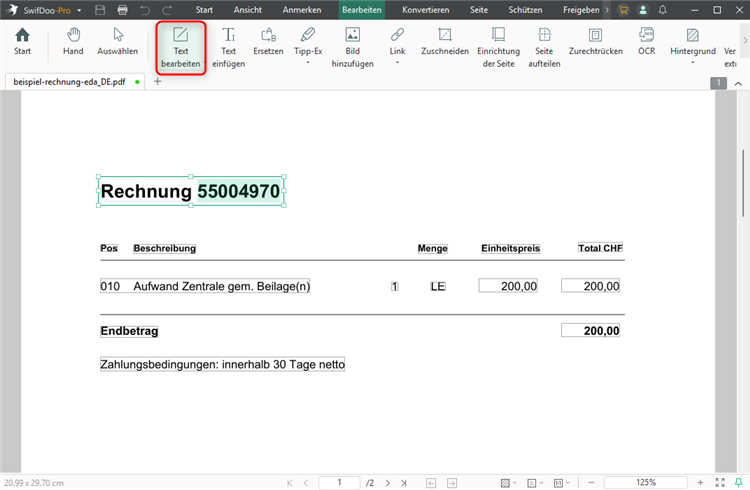This screenshot has height=490, width=750.
Task: Zoom in with the plus button
Action: (x=700, y=482)
